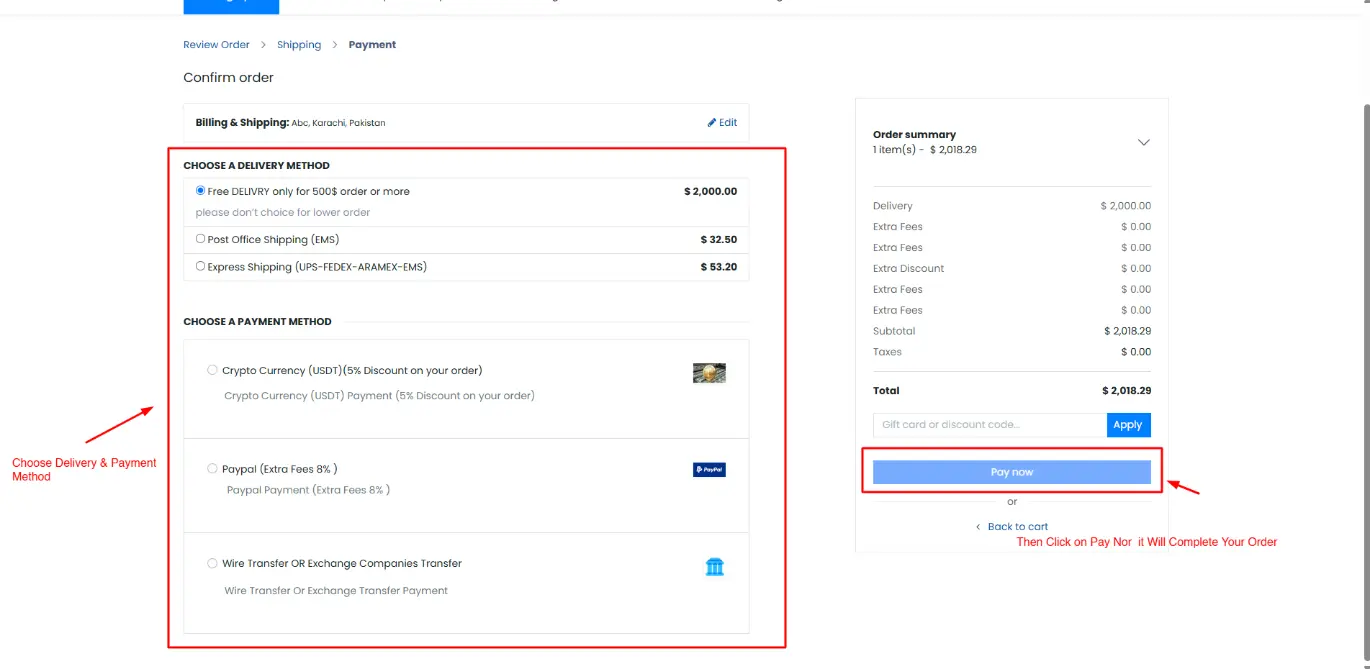Click the pencil icon beside Edit
Image resolution: width=1370 pixels, height=669 pixels.
coord(712,123)
